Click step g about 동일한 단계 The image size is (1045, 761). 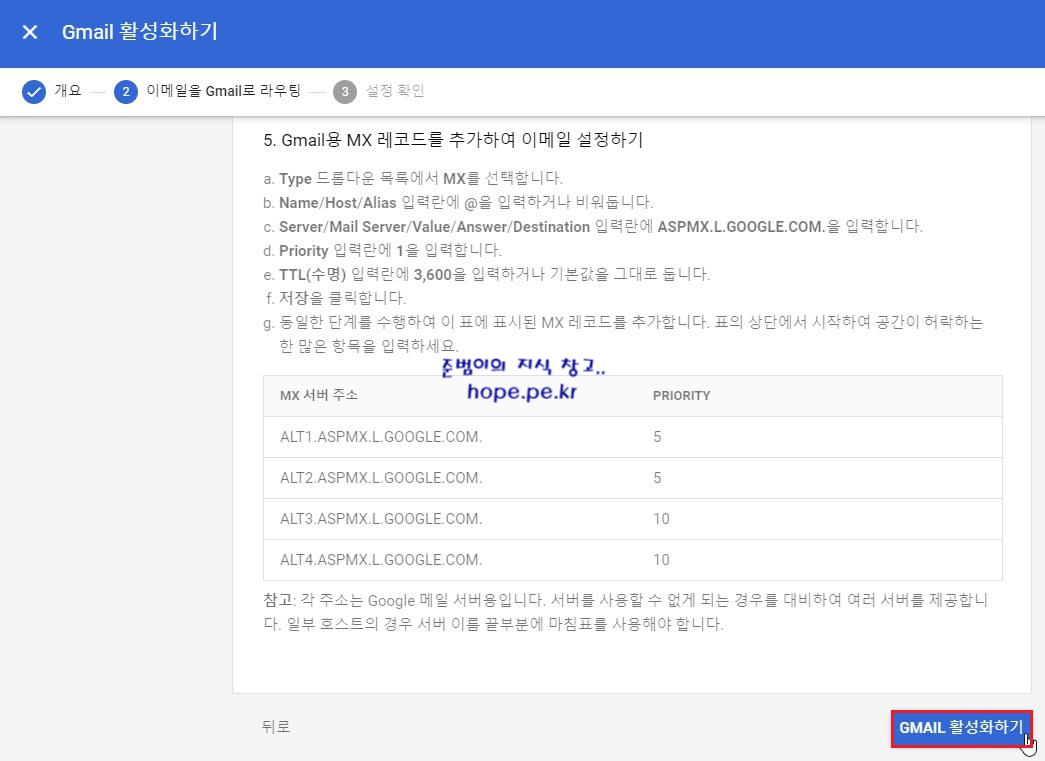tap(623, 334)
